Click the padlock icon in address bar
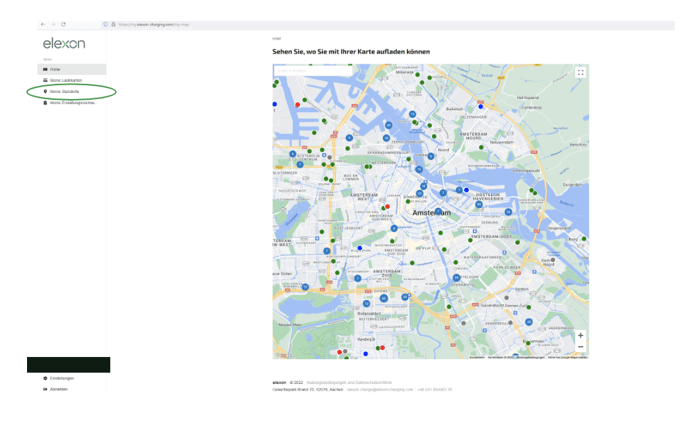The image size is (688, 427). pyautogui.click(x=113, y=25)
